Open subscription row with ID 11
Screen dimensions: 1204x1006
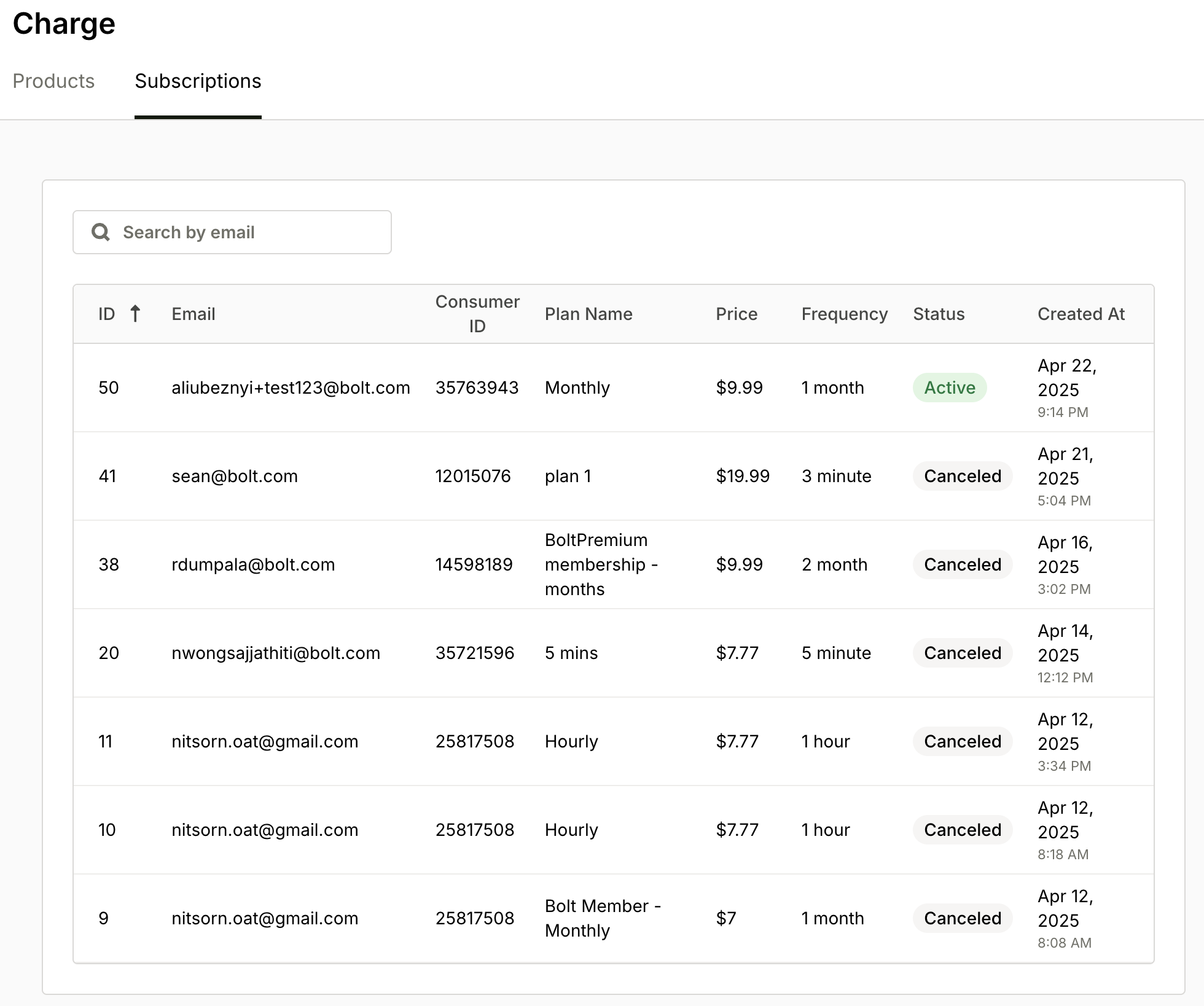pos(614,741)
